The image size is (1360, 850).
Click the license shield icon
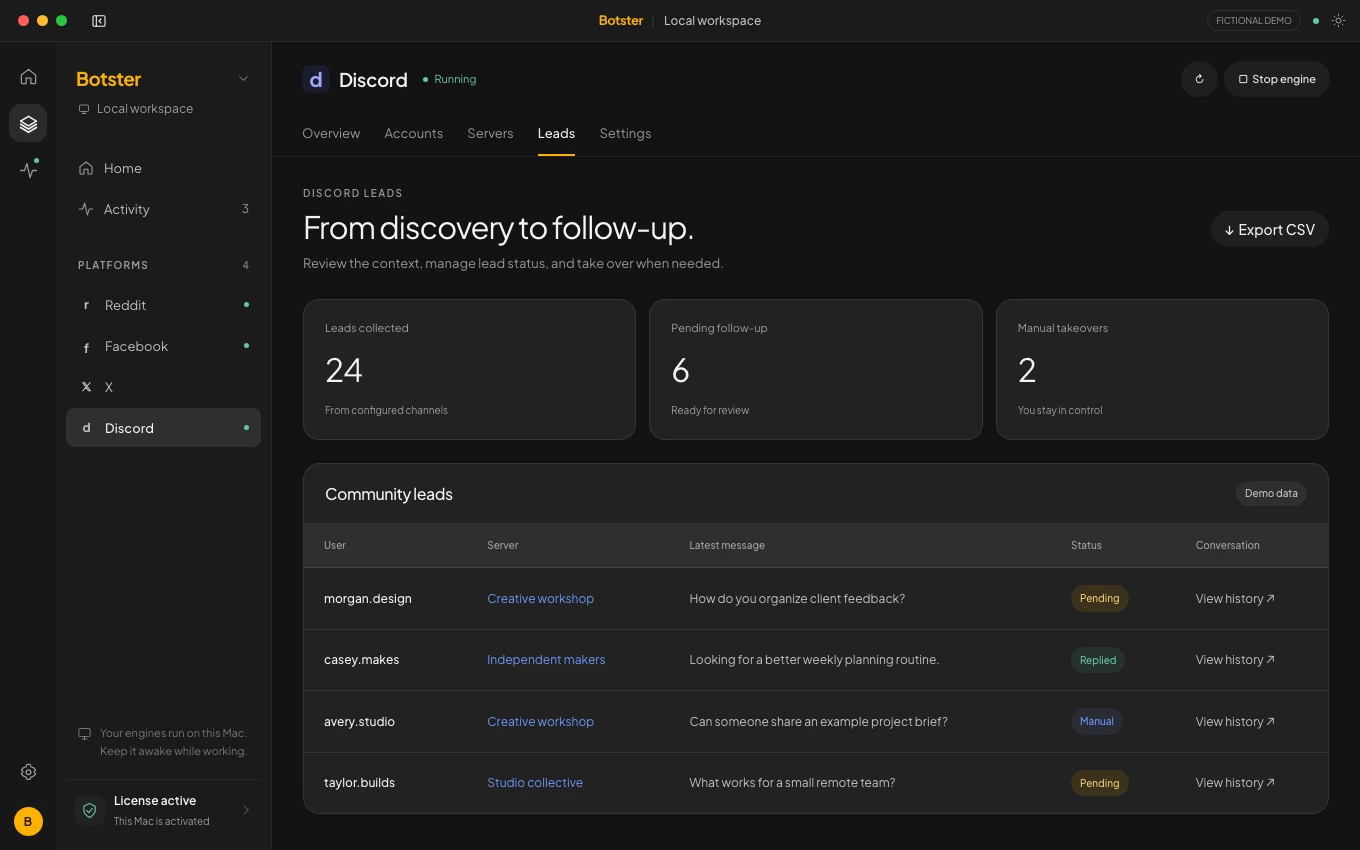89,810
